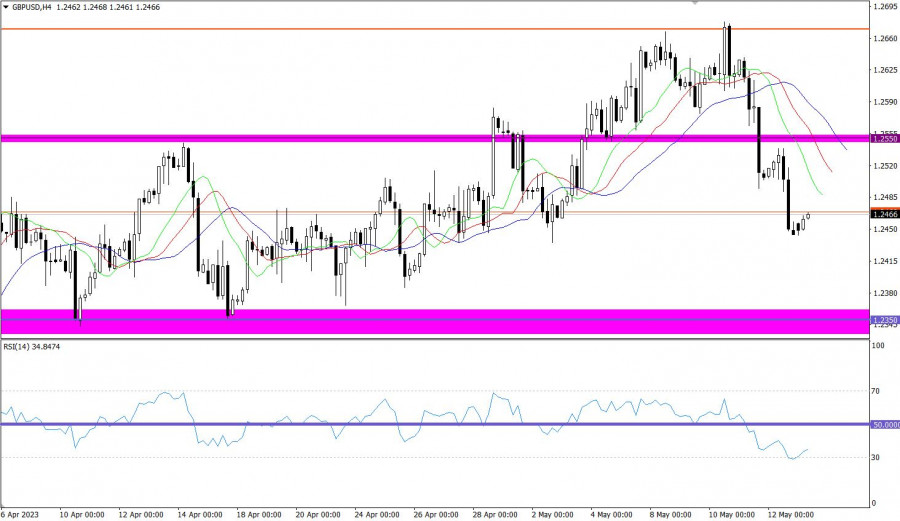
Task: Click the 28 Apr 00:00 date label
Action: [496, 514]
